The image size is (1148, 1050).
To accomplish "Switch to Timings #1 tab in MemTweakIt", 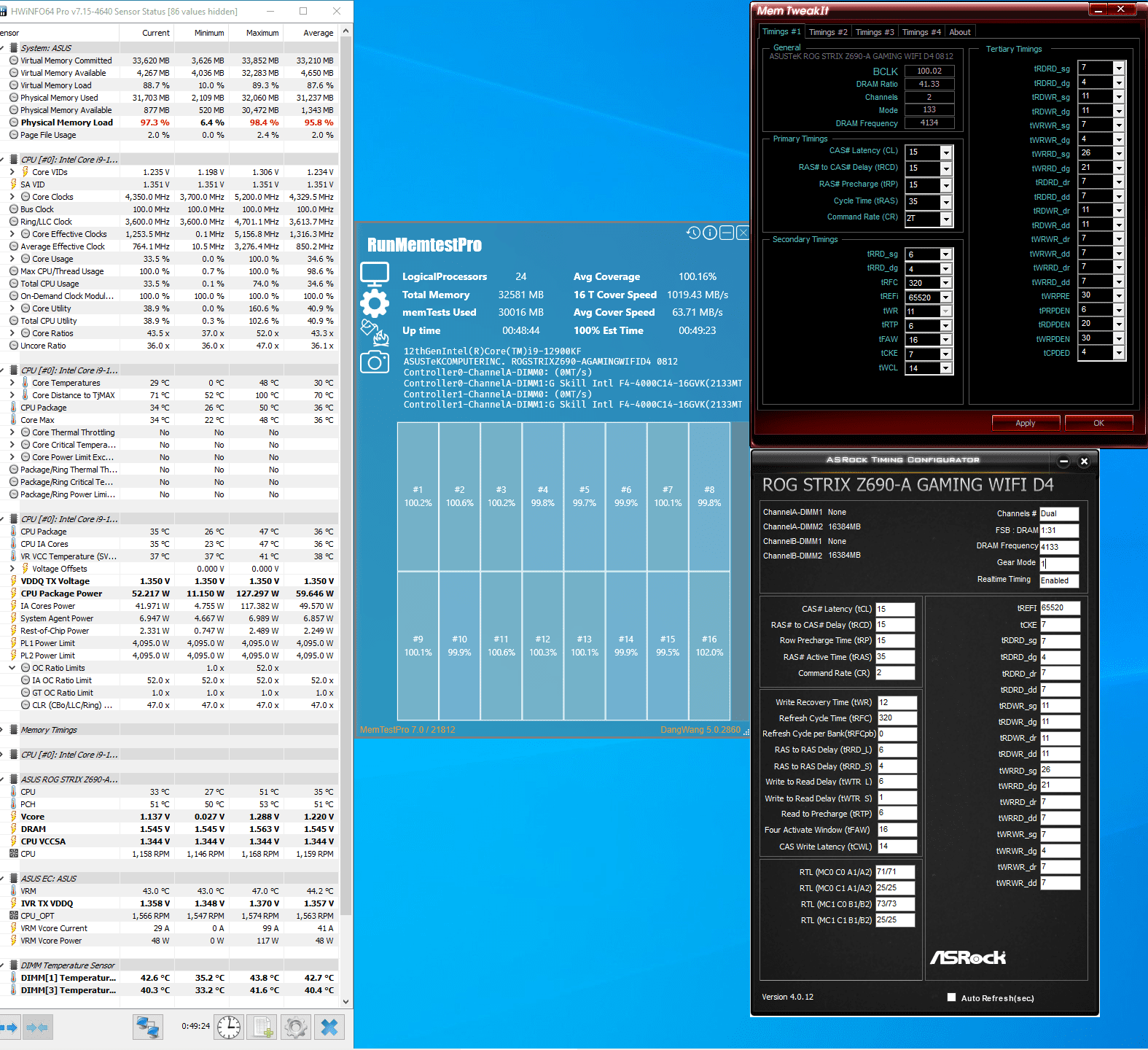I will 781,31.
